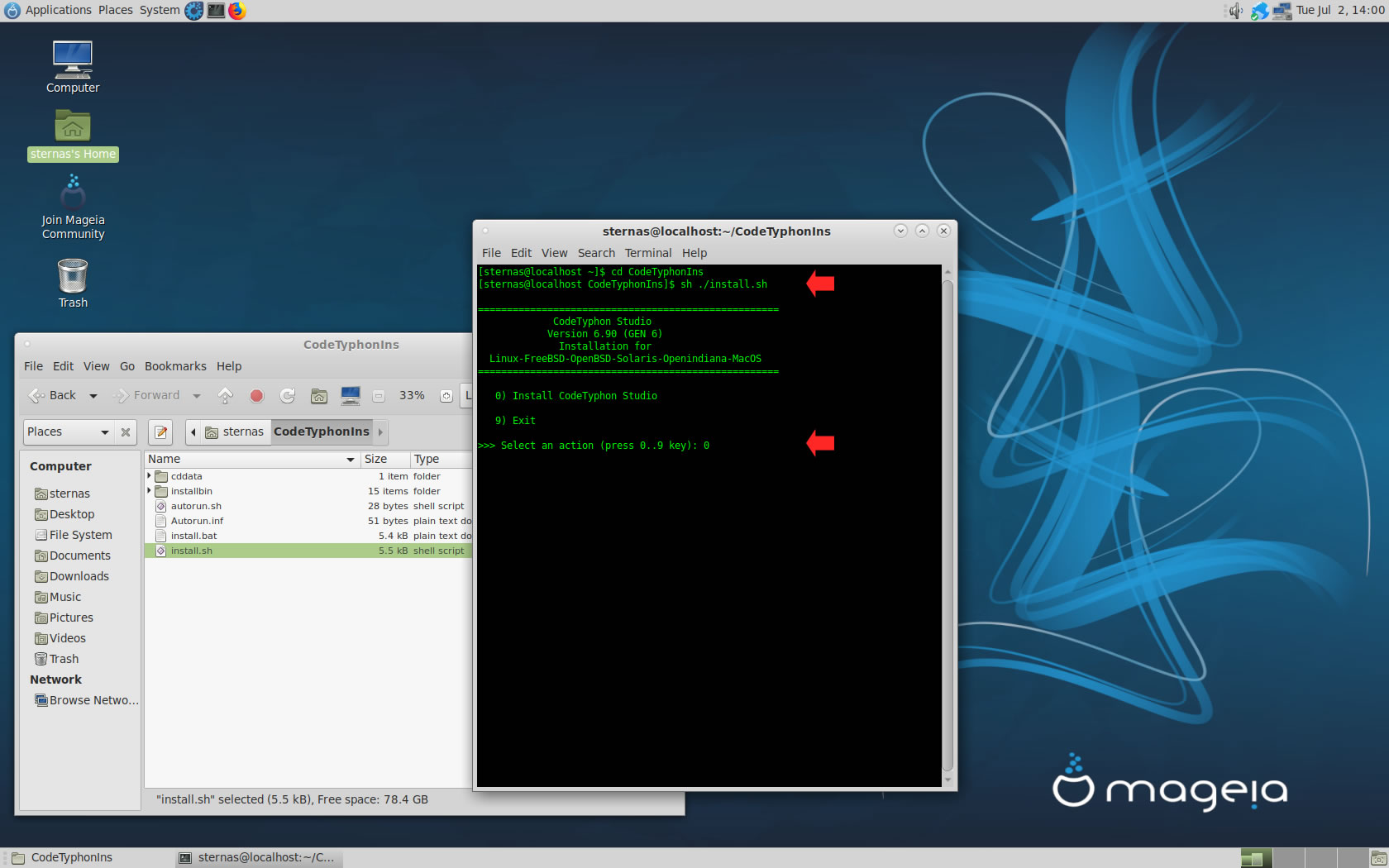Viewport: 1389px width, 868px height.
Task: Open file manager Edit menu
Action: point(63,366)
